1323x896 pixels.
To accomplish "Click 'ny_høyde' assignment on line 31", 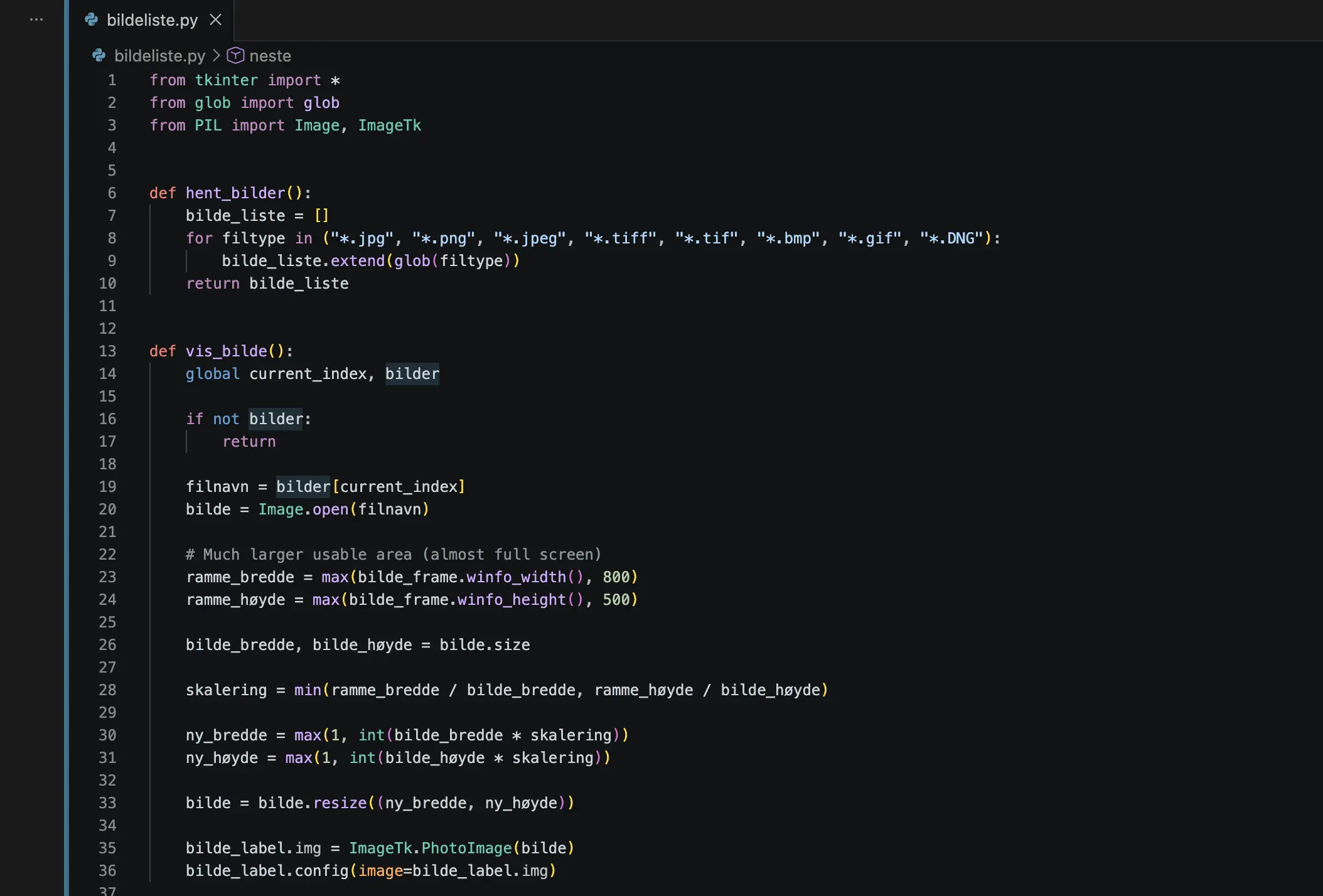I will 222,758.
